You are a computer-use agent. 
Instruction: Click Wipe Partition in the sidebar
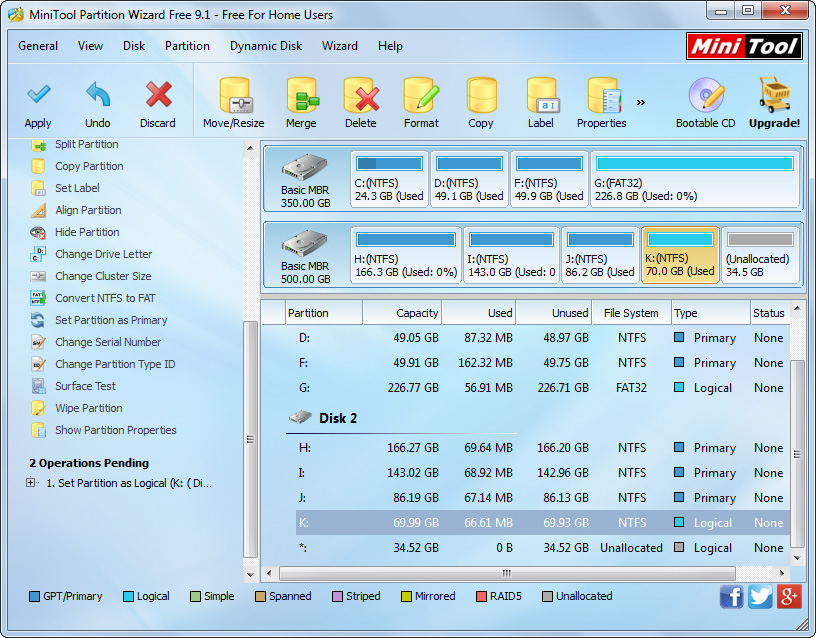[x=88, y=408]
